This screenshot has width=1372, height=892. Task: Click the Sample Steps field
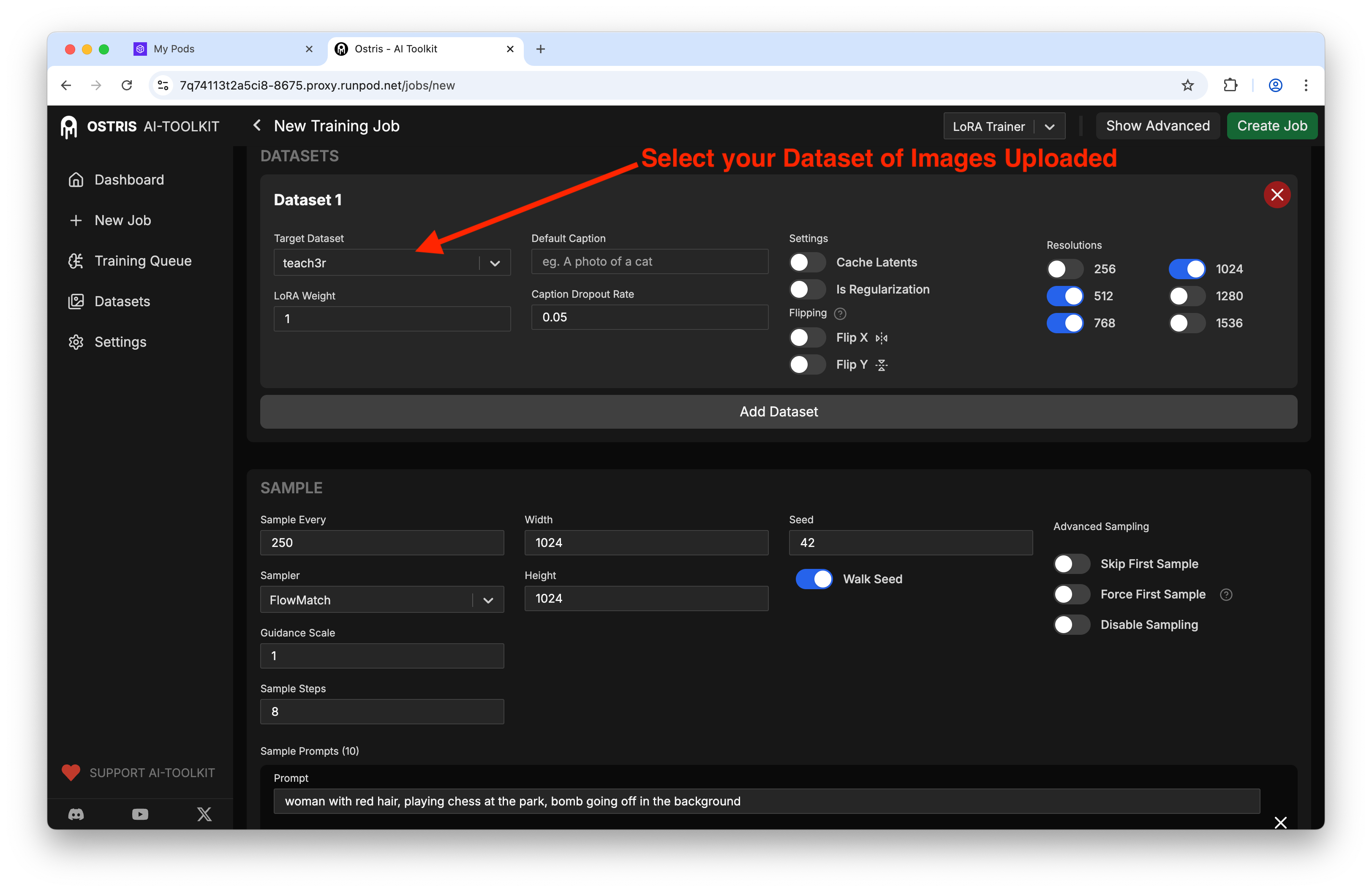381,712
